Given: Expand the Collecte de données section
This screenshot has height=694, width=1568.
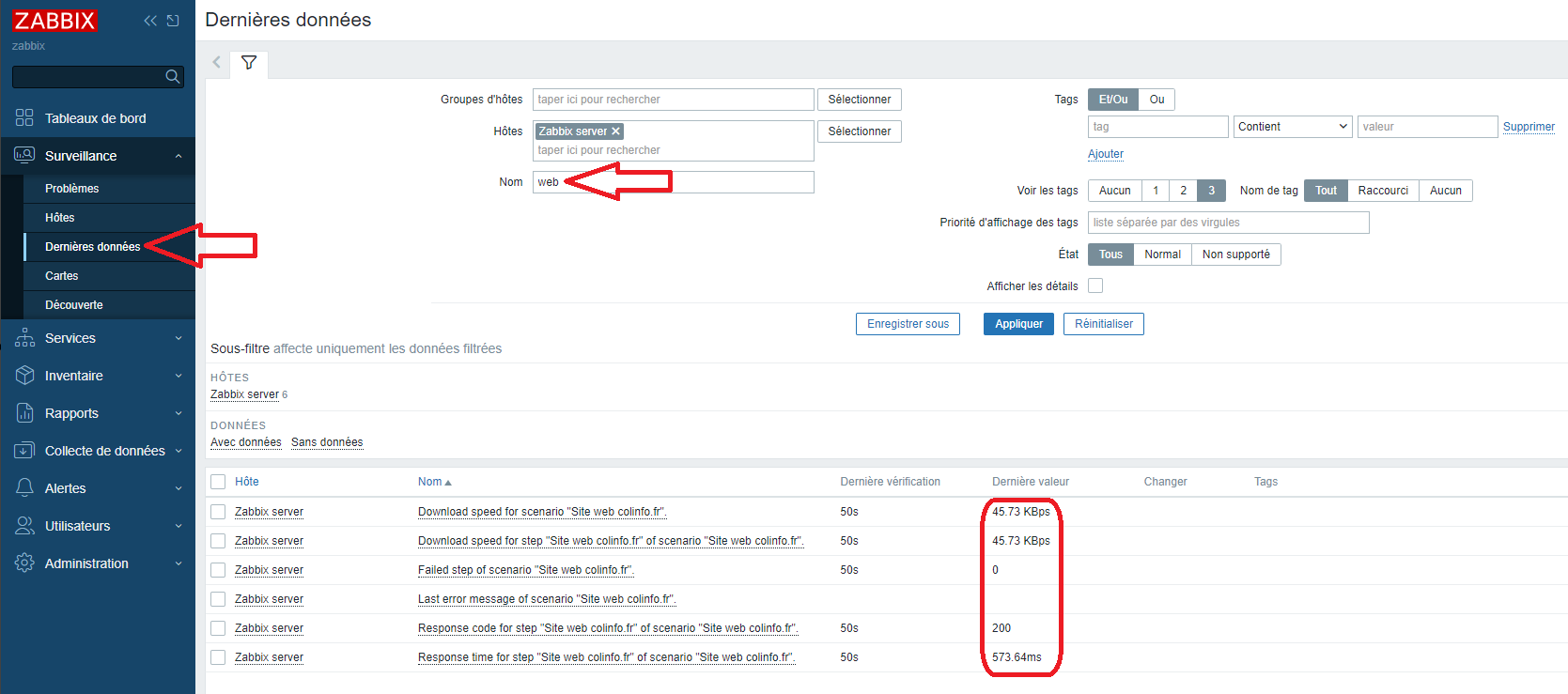Looking at the screenshot, I should 179,451.
